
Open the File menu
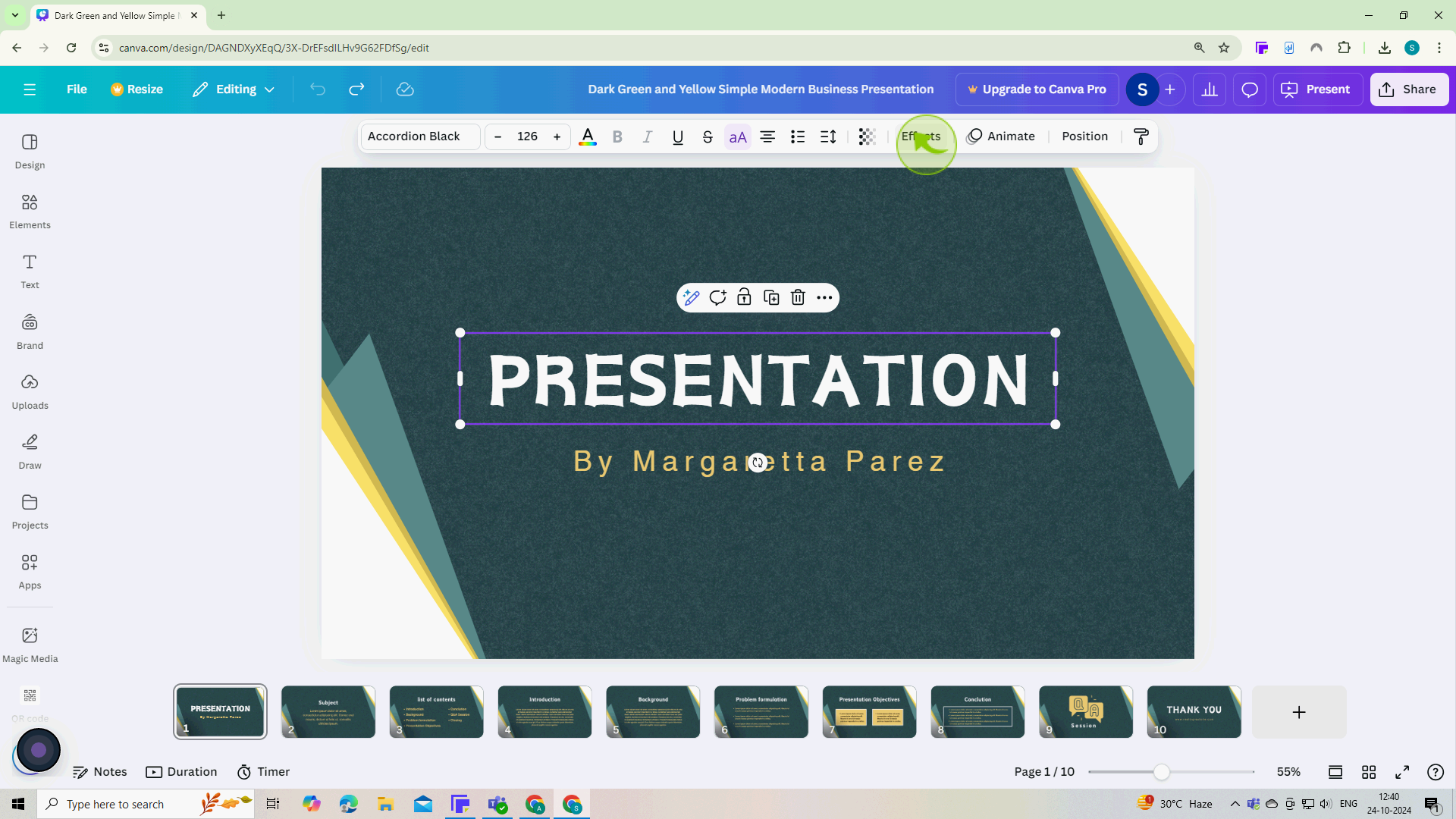click(x=77, y=89)
